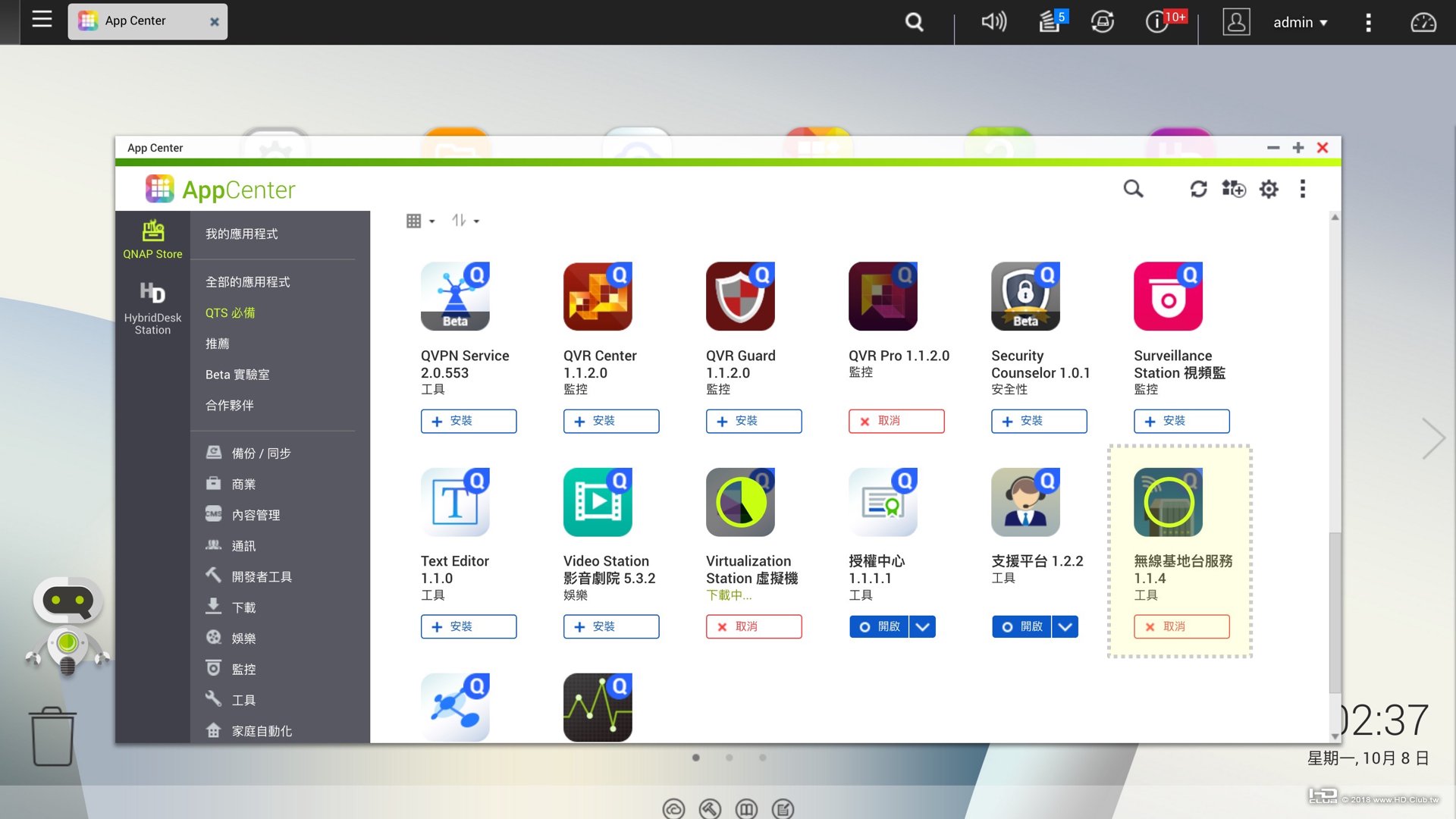Open the dashboard gauge icon
The height and width of the screenshot is (819, 1456).
point(1423,22)
